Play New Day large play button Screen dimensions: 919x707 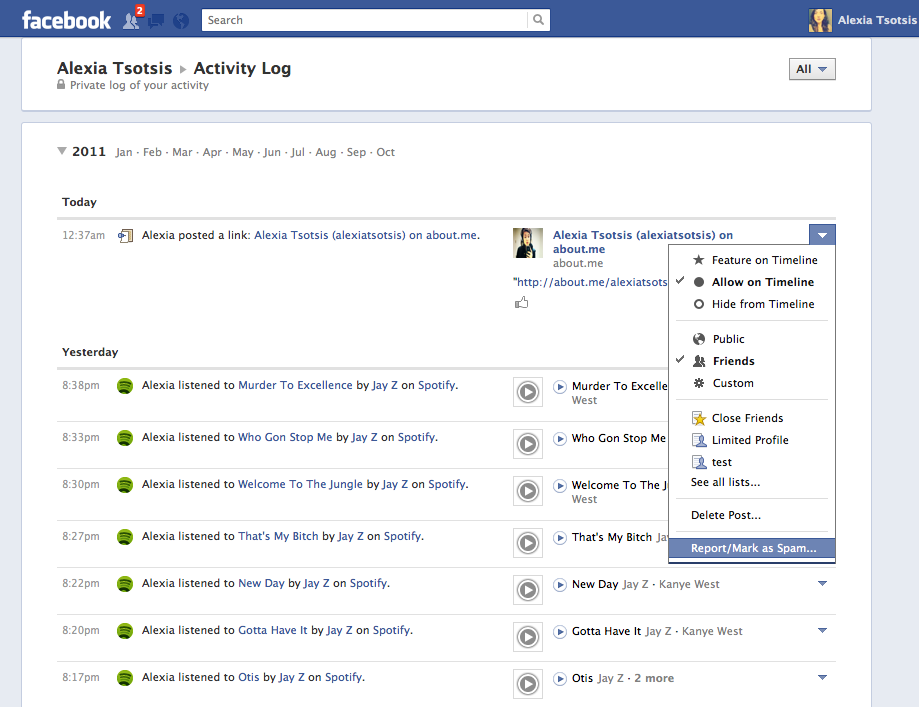528,590
